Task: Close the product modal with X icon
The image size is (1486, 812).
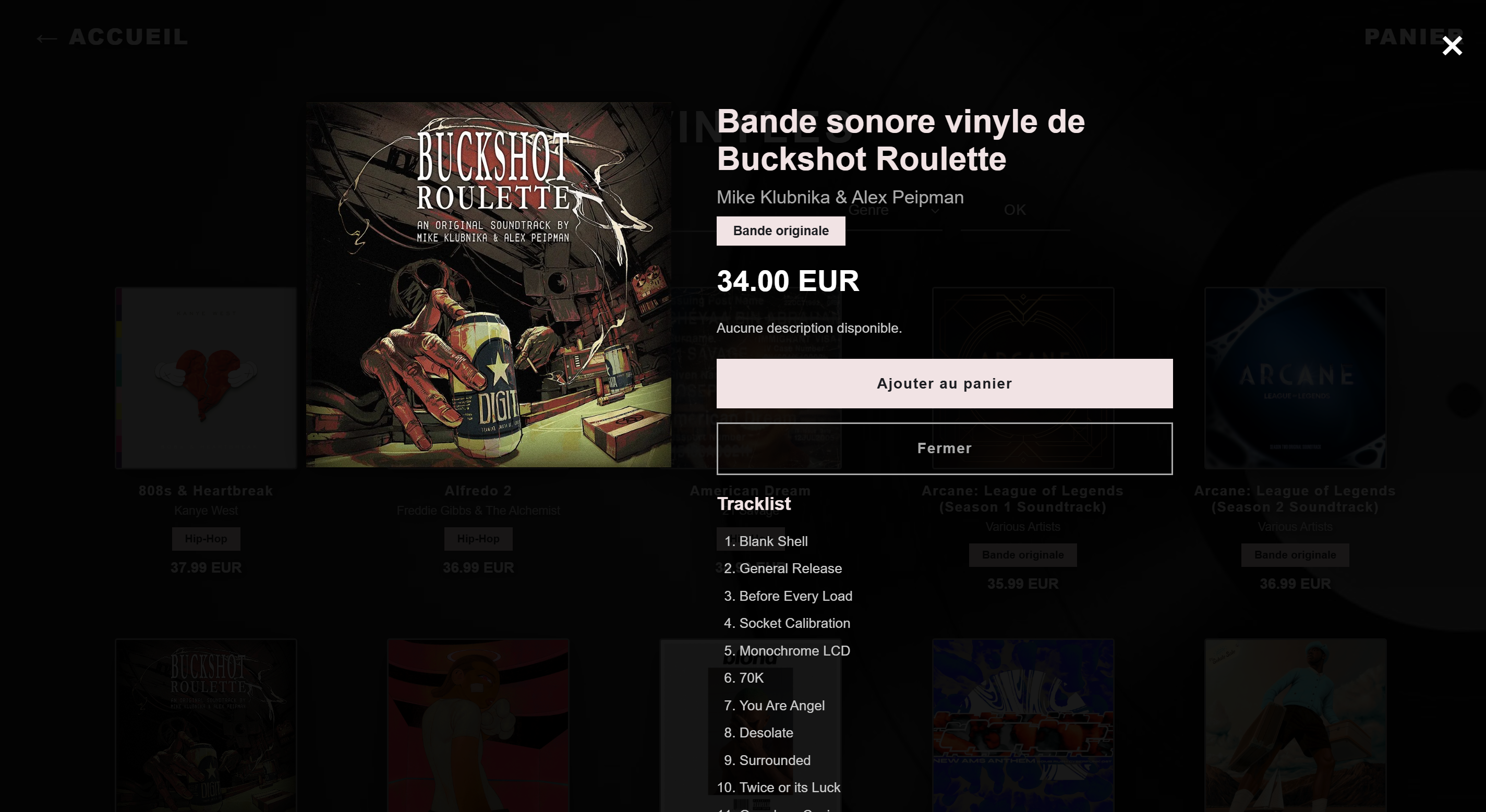Action: (x=1452, y=45)
